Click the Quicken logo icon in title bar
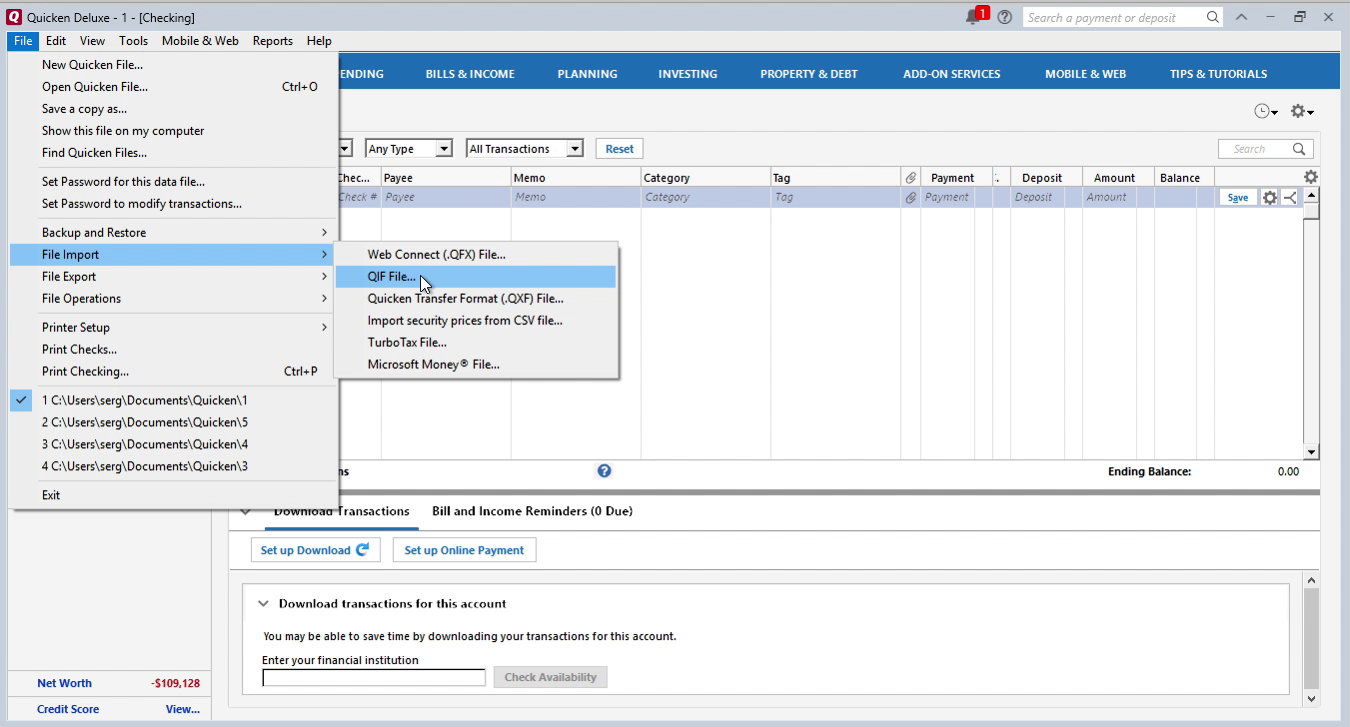This screenshot has width=1350, height=727. (x=14, y=17)
